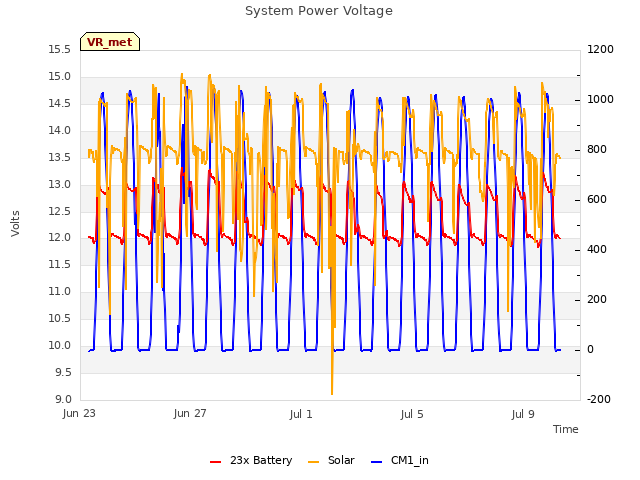The image size is (640, 480).
Task: Click the Solar spike dipping below 9.5 volts
Action: click(332, 384)
